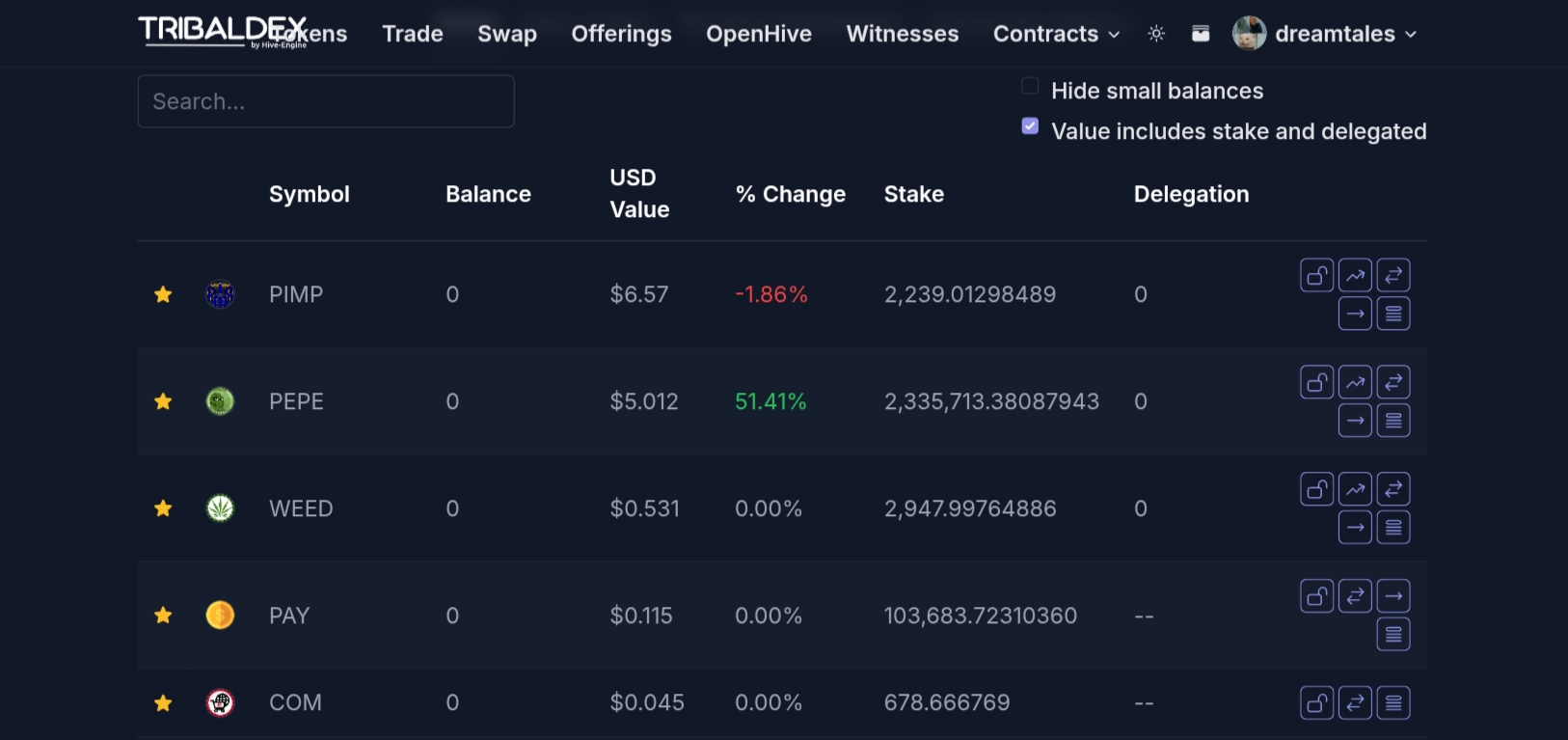The image size is (1568, 740).
Task: Click the TribalDex logo
Action: (223, 31)
